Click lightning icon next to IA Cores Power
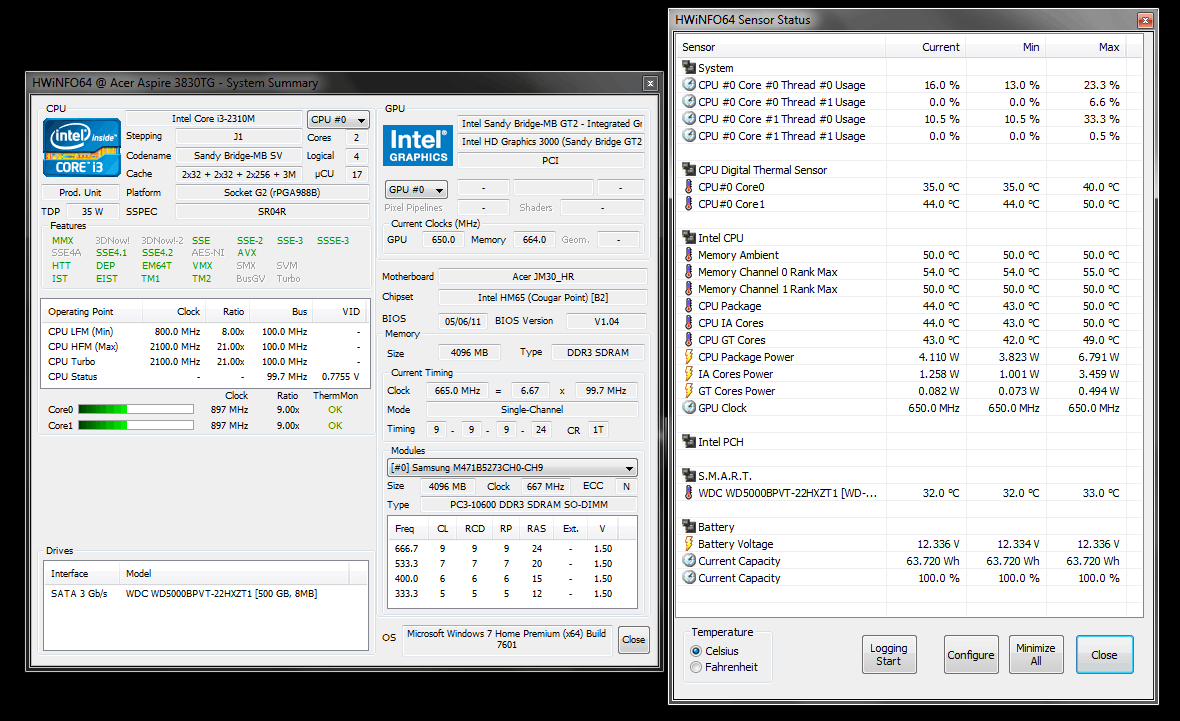 pos(689,374)
